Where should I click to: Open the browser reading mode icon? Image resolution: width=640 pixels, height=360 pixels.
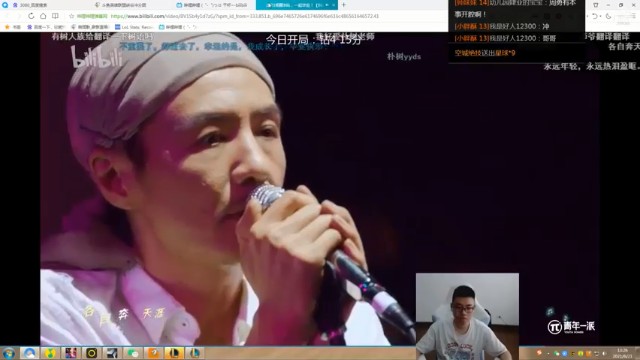pyautogui.click(x=55, y=16)
